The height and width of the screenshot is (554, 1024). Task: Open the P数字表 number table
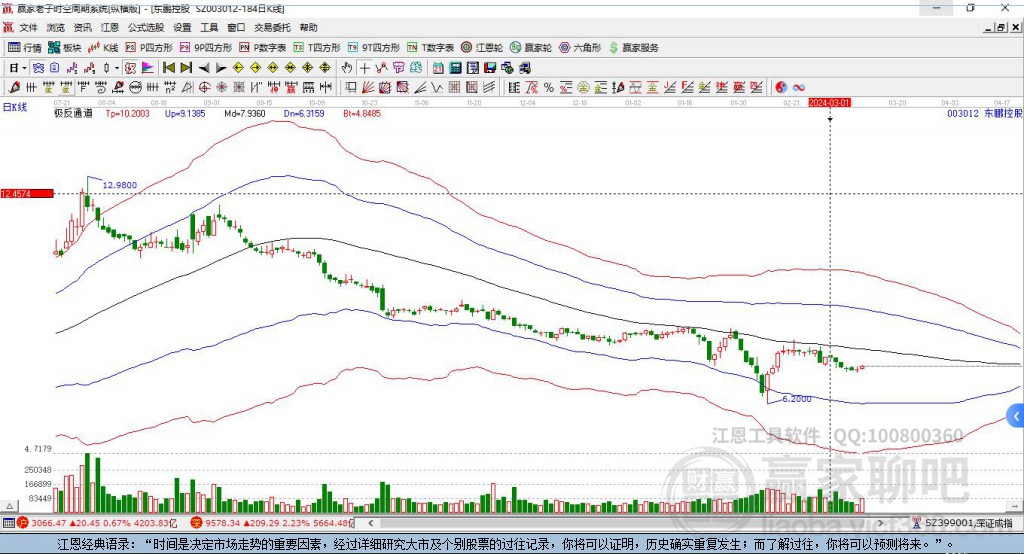[263, 48]
